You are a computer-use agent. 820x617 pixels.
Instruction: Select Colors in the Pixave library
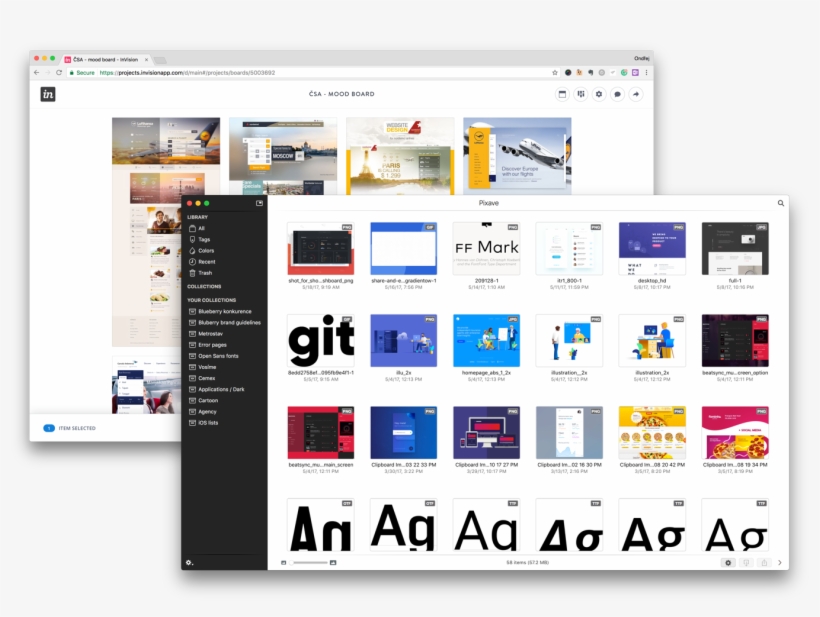click(206, 251)
